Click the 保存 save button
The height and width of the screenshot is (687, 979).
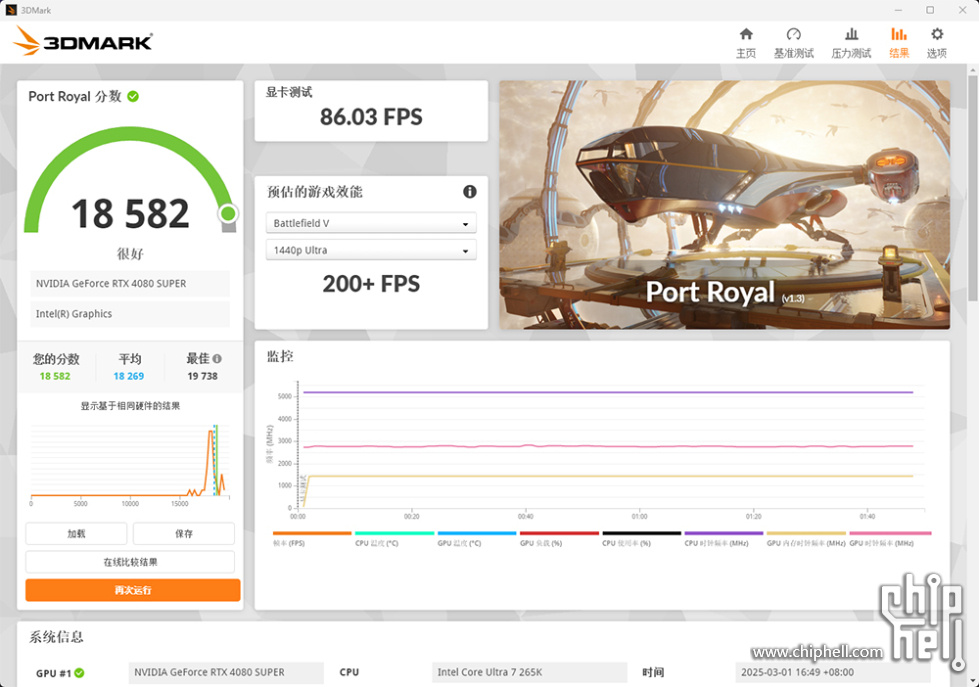[x=184, y=533]
